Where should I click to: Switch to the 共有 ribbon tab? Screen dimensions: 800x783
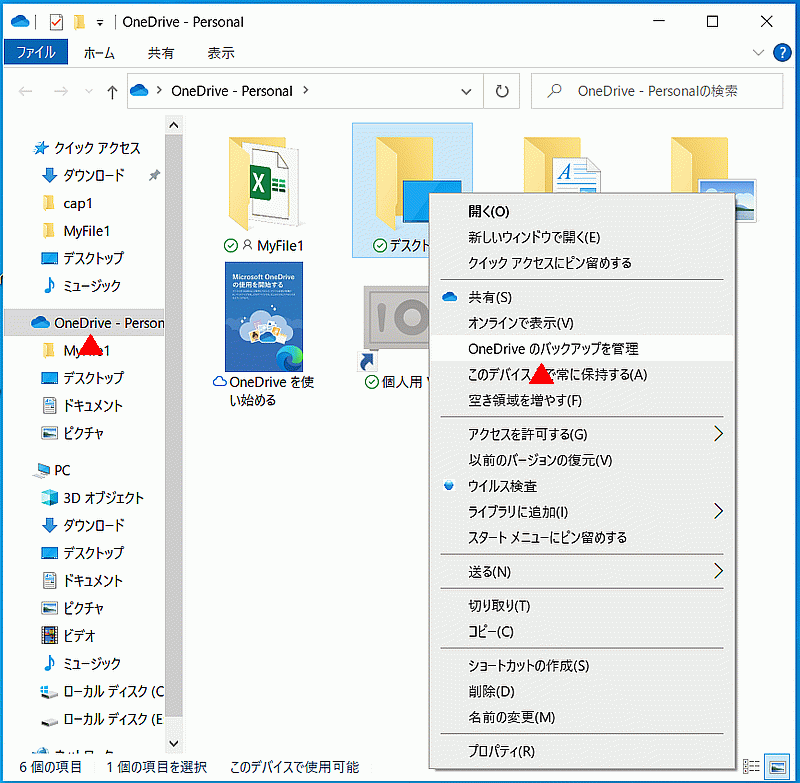click(x=161, y=53)
